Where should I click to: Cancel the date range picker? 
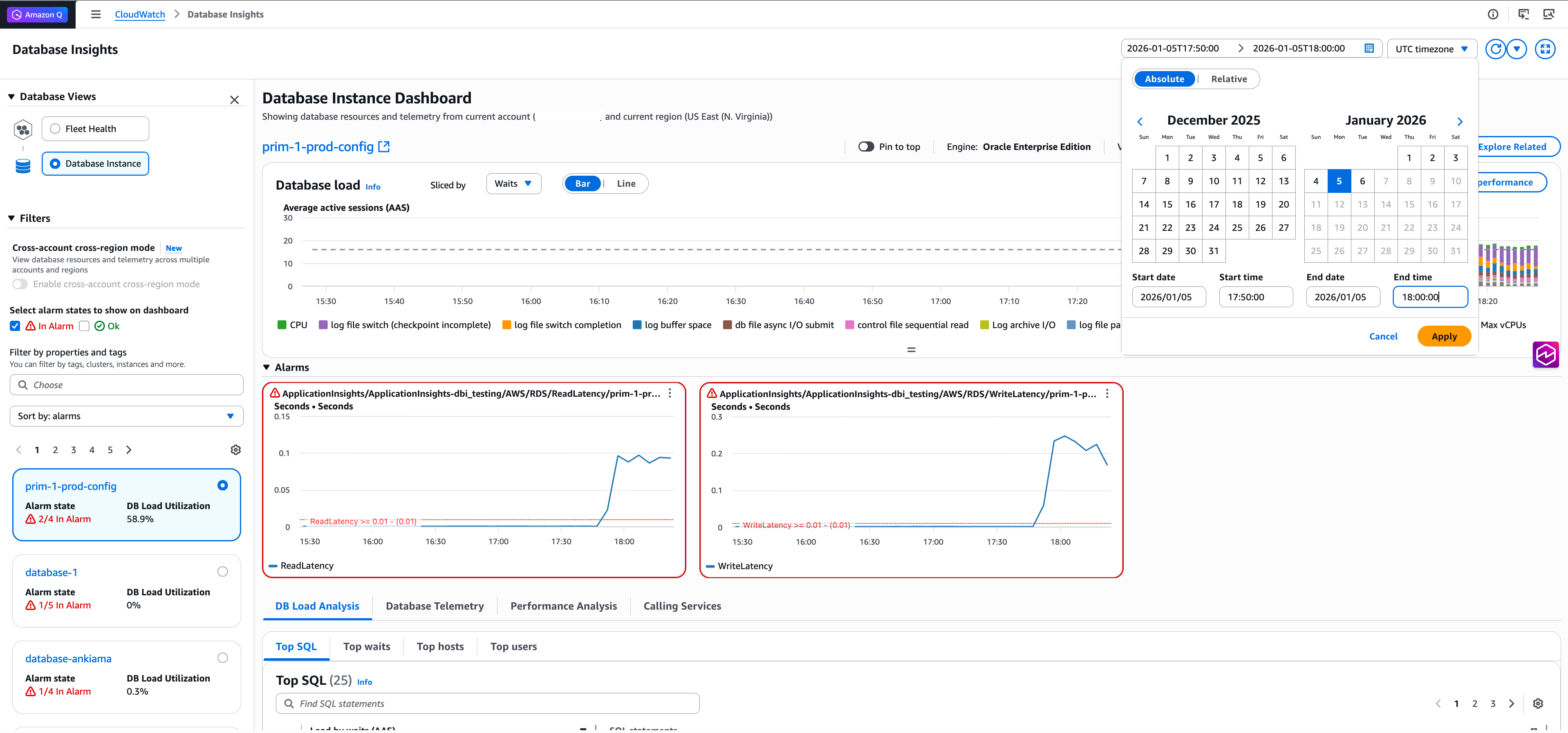pyautogui.click(x=1383, y=336)
